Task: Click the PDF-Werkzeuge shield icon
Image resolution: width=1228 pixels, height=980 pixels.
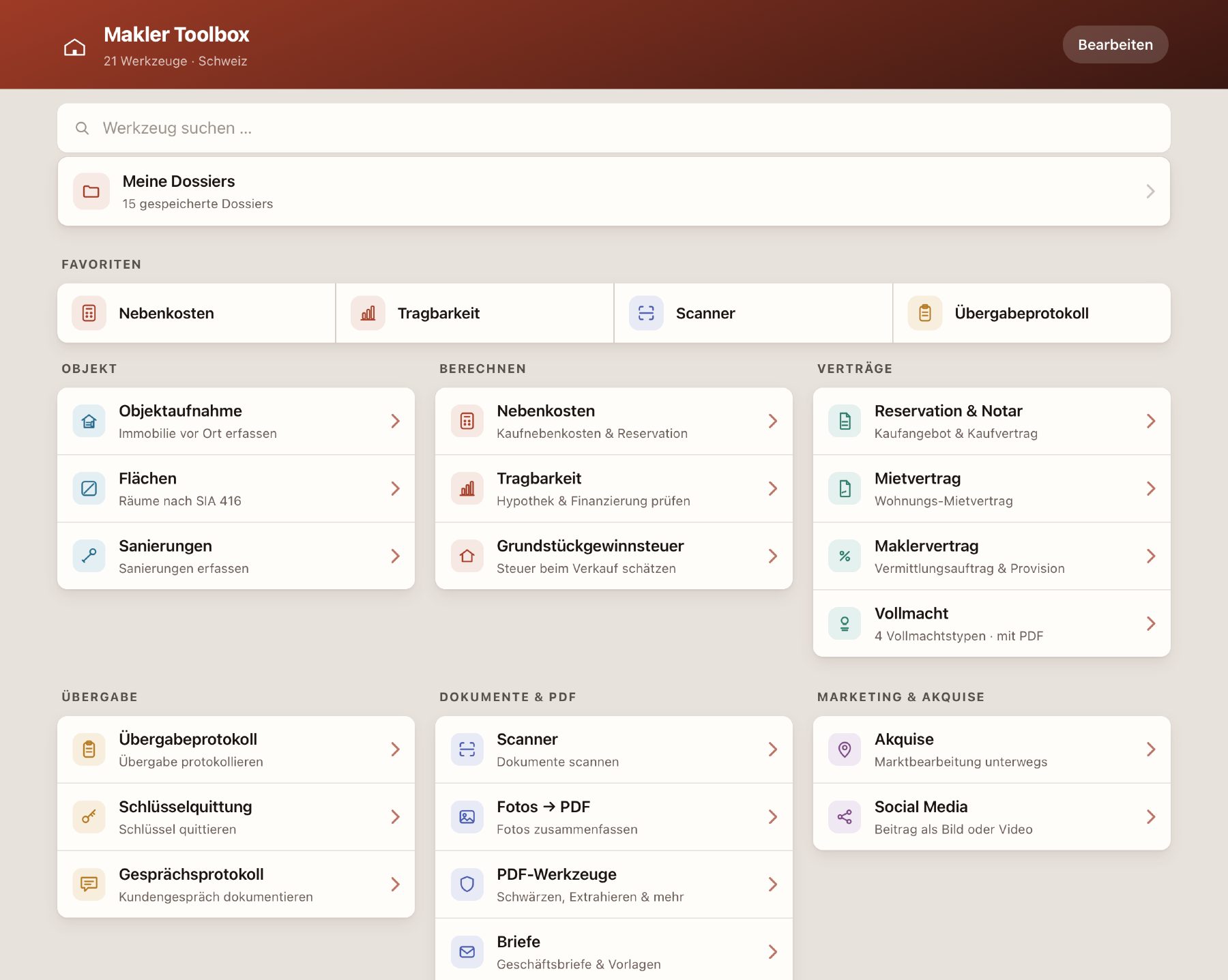Action: [467, 885]
